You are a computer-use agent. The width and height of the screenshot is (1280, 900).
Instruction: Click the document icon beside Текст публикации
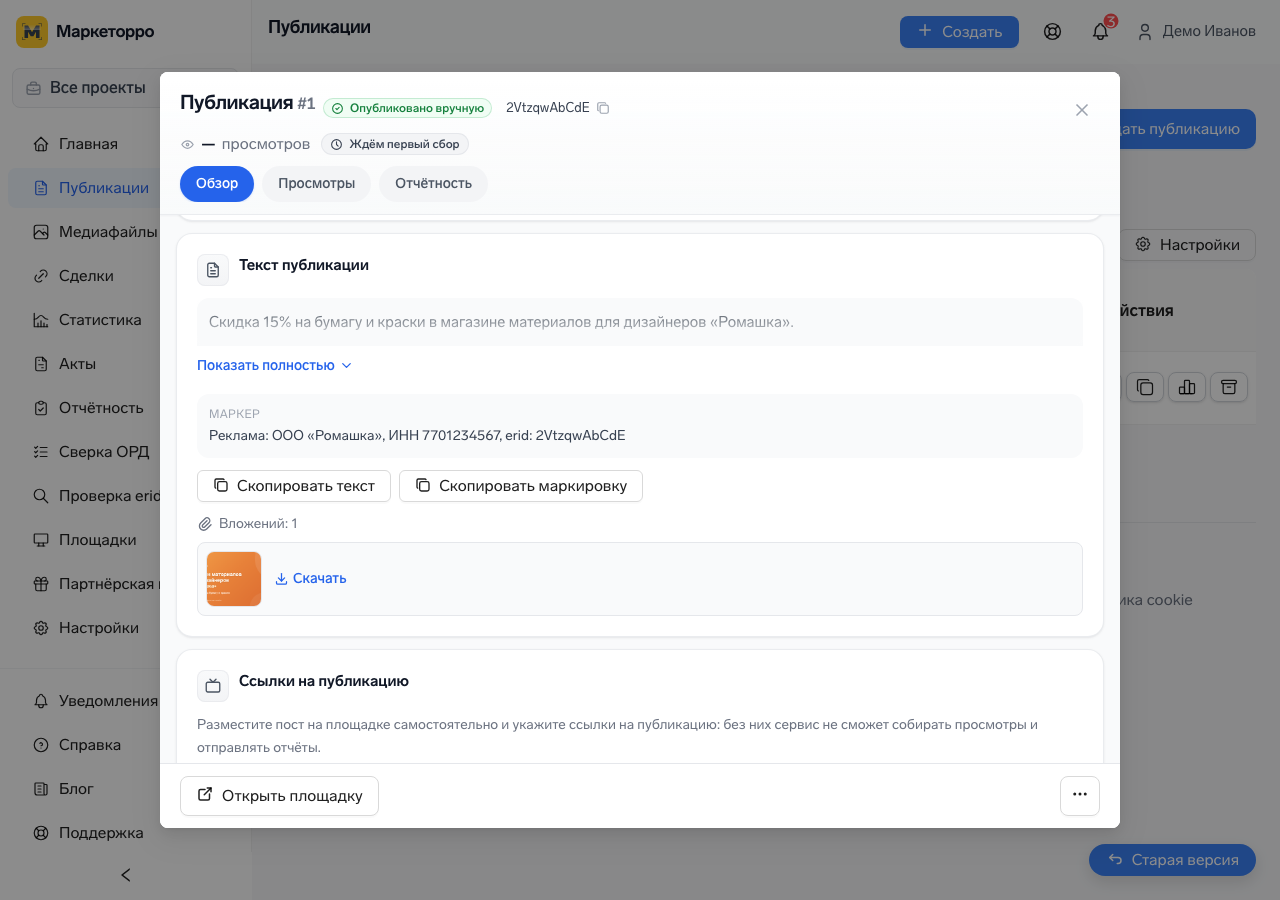213,270
